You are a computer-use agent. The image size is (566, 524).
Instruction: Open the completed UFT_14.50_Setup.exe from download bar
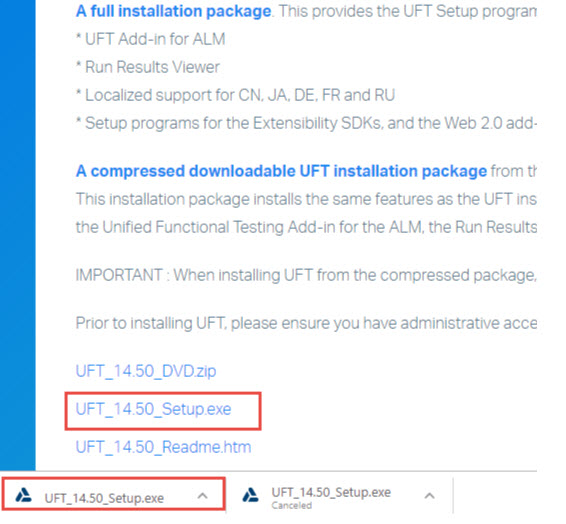[x=104, y=498]
